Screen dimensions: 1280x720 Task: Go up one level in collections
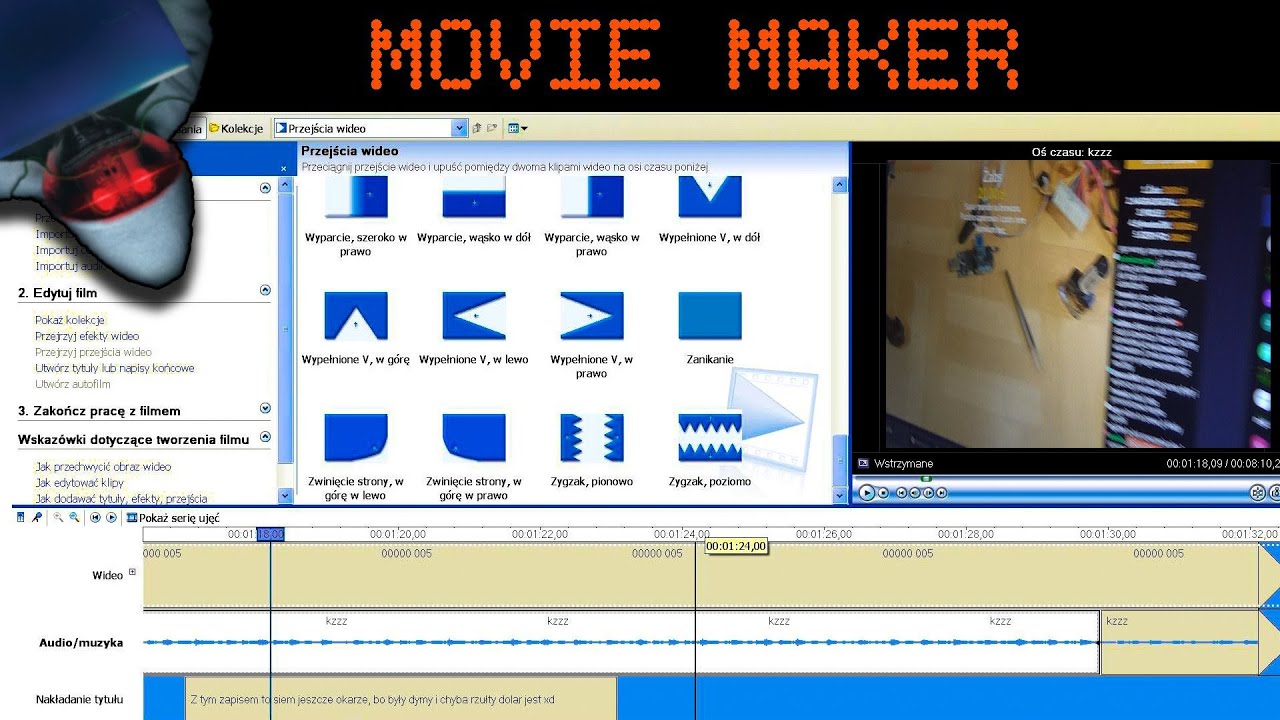pyautogui.click(x=477, y=128)
